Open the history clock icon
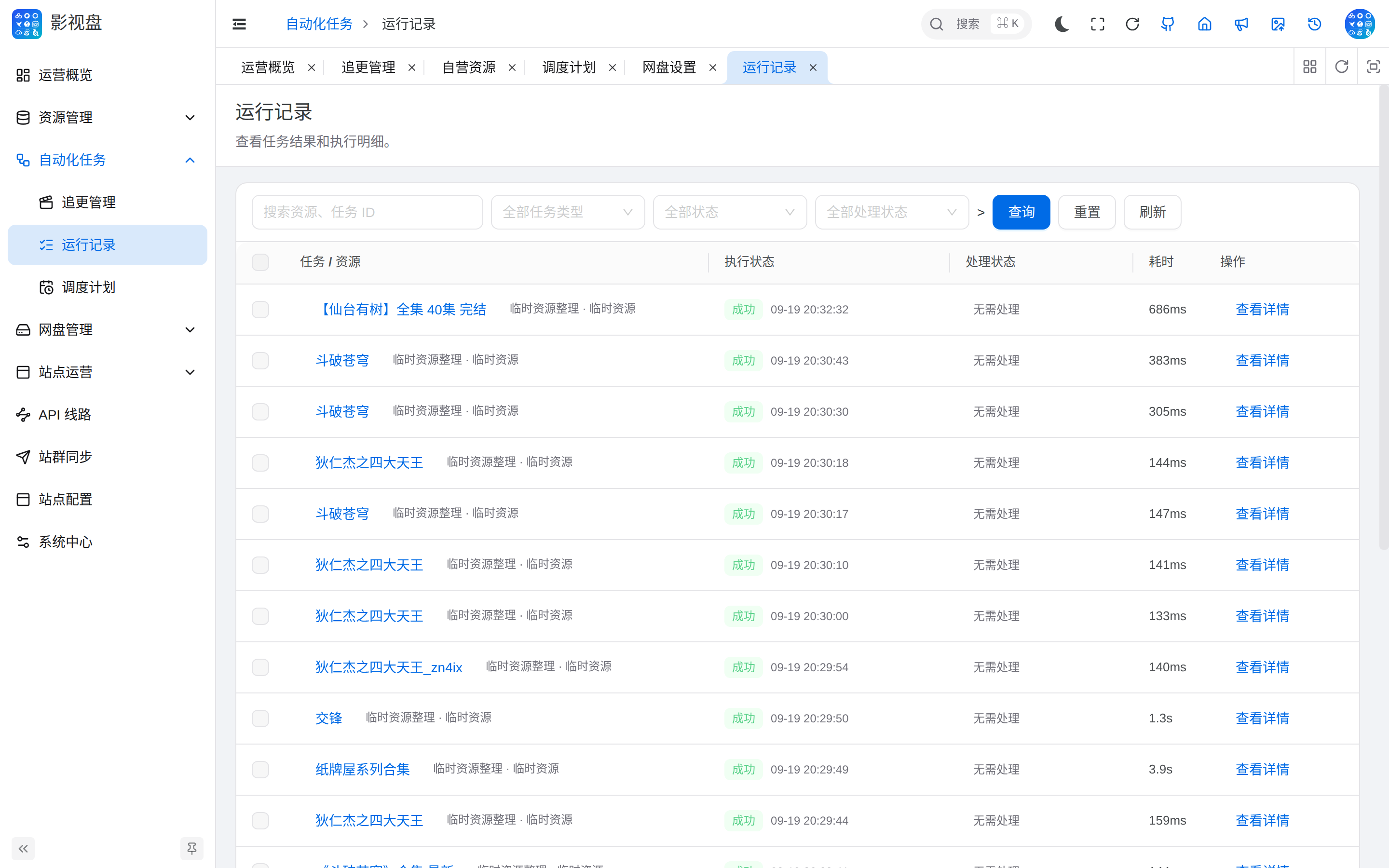Viewport: 1389px width, 868px height. click(1314, 24)
